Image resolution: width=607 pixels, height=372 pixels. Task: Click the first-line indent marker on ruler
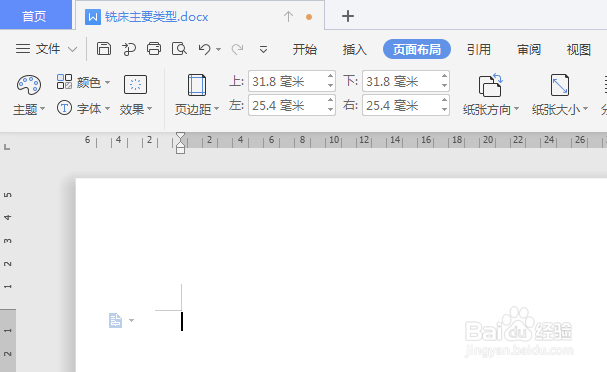click(x=180, y=135)
